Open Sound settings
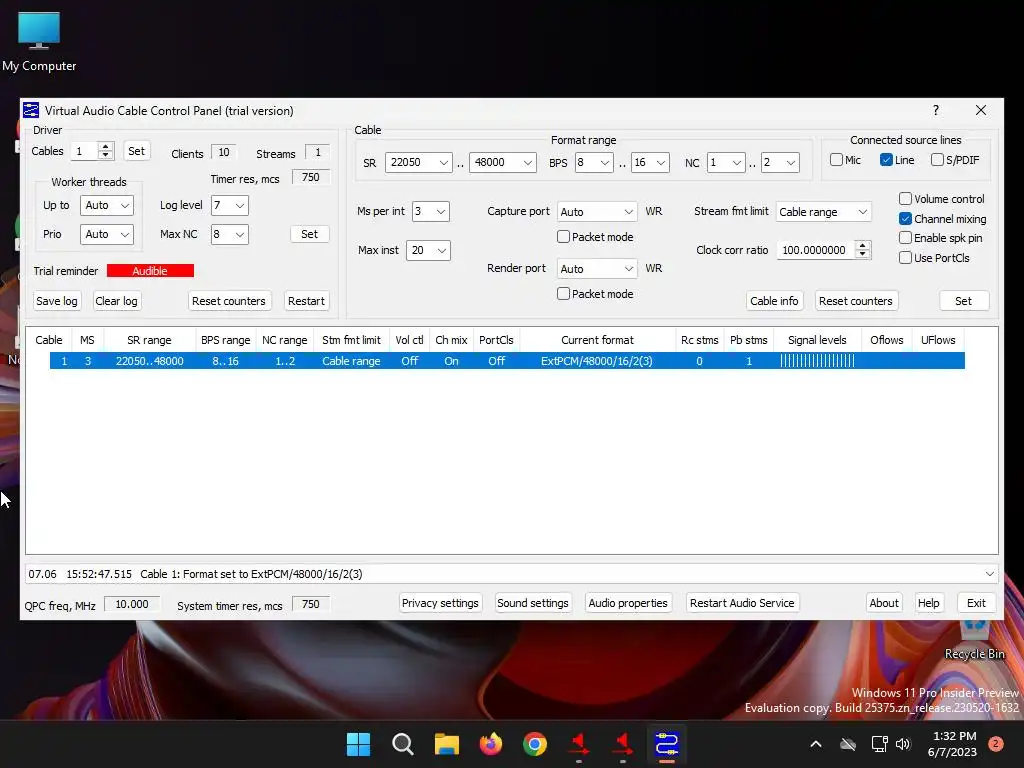The width and height of the screenshot is (1024, 768). pos(533,603)
